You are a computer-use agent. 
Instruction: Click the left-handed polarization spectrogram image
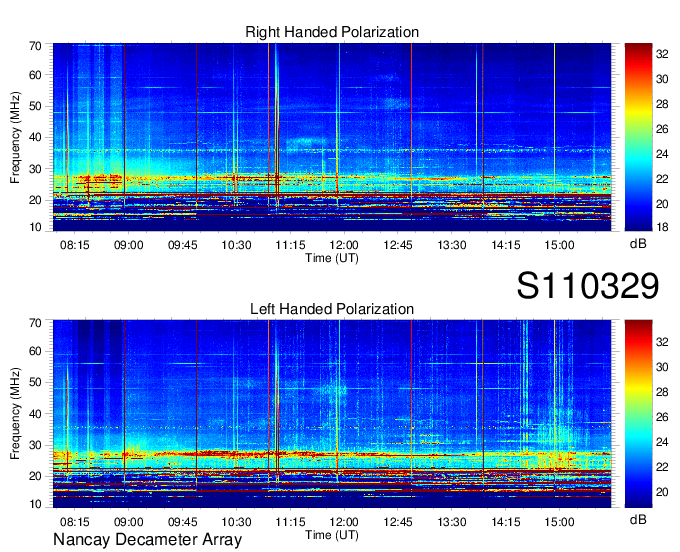point(332,414)
